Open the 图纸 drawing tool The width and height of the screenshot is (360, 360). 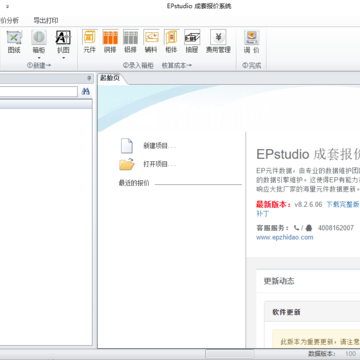point(14,42)
